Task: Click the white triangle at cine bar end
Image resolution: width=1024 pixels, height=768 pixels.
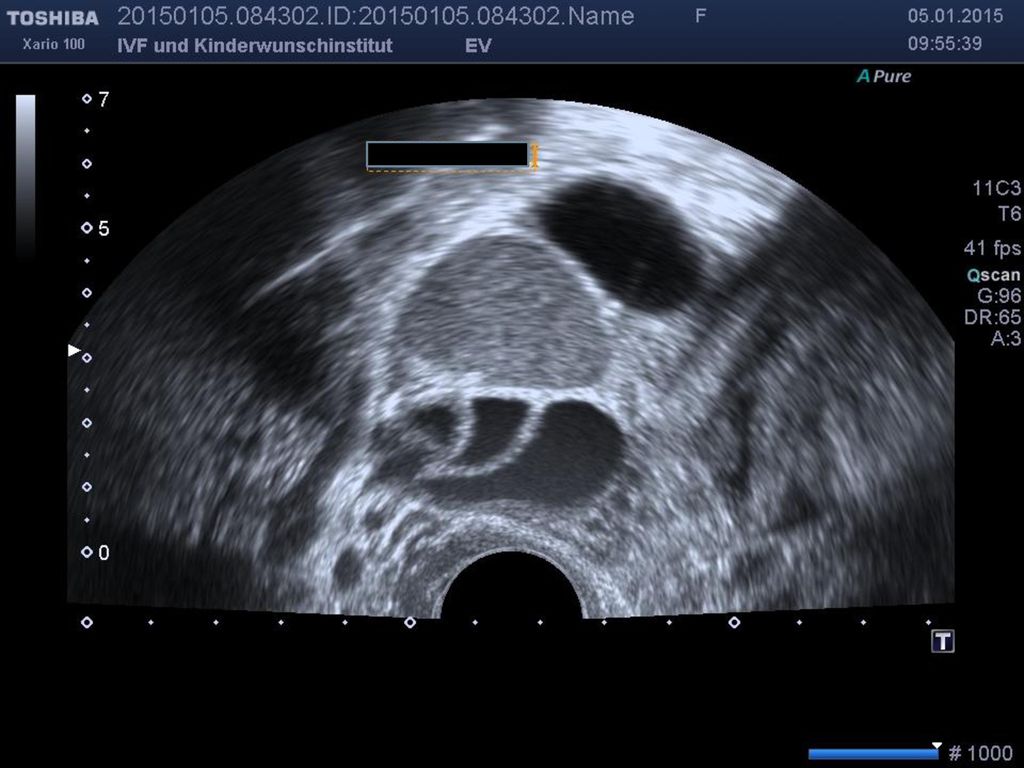Action: 936,746
